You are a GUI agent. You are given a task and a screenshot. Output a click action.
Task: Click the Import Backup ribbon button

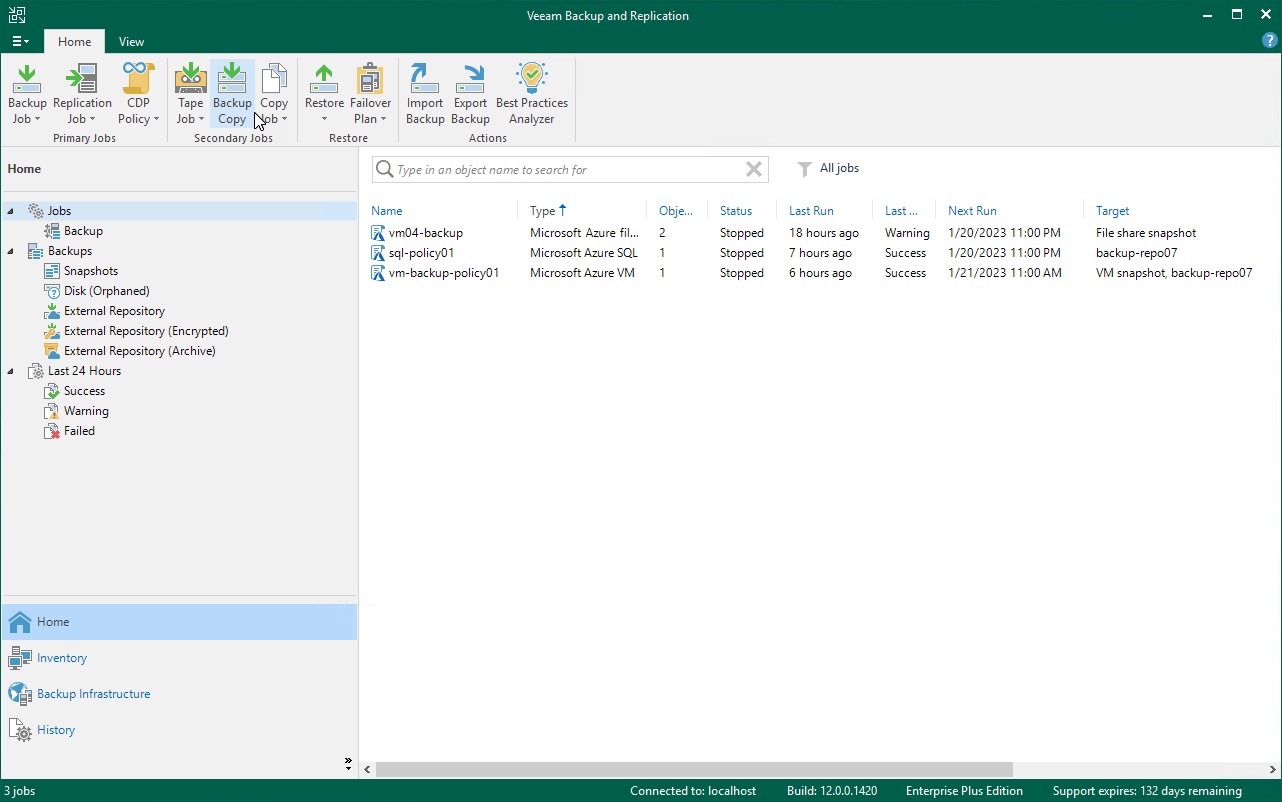pos(425,94)
